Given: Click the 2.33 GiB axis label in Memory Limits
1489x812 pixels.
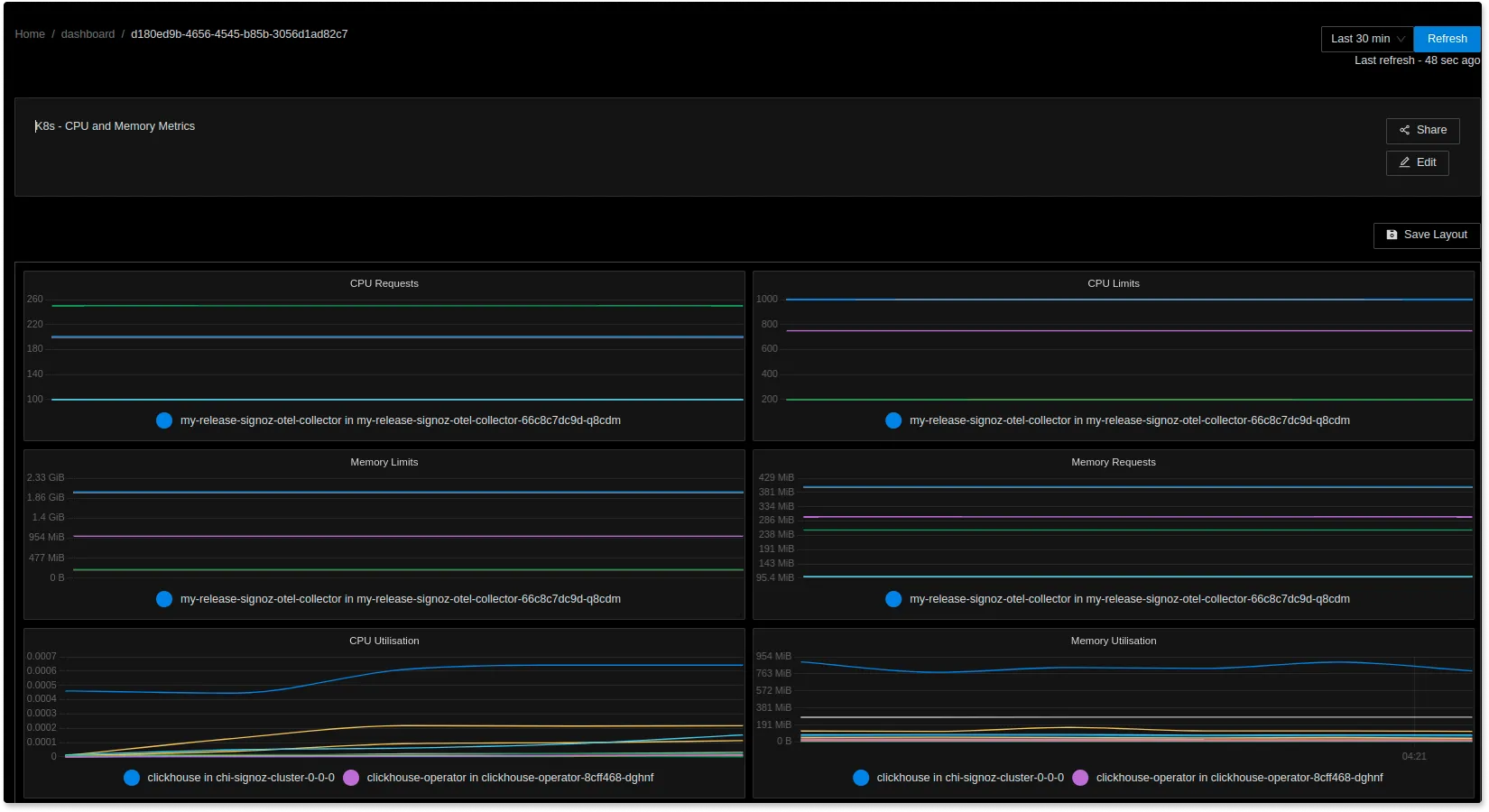Looking at the screenshot, I should tap(45, 478).
